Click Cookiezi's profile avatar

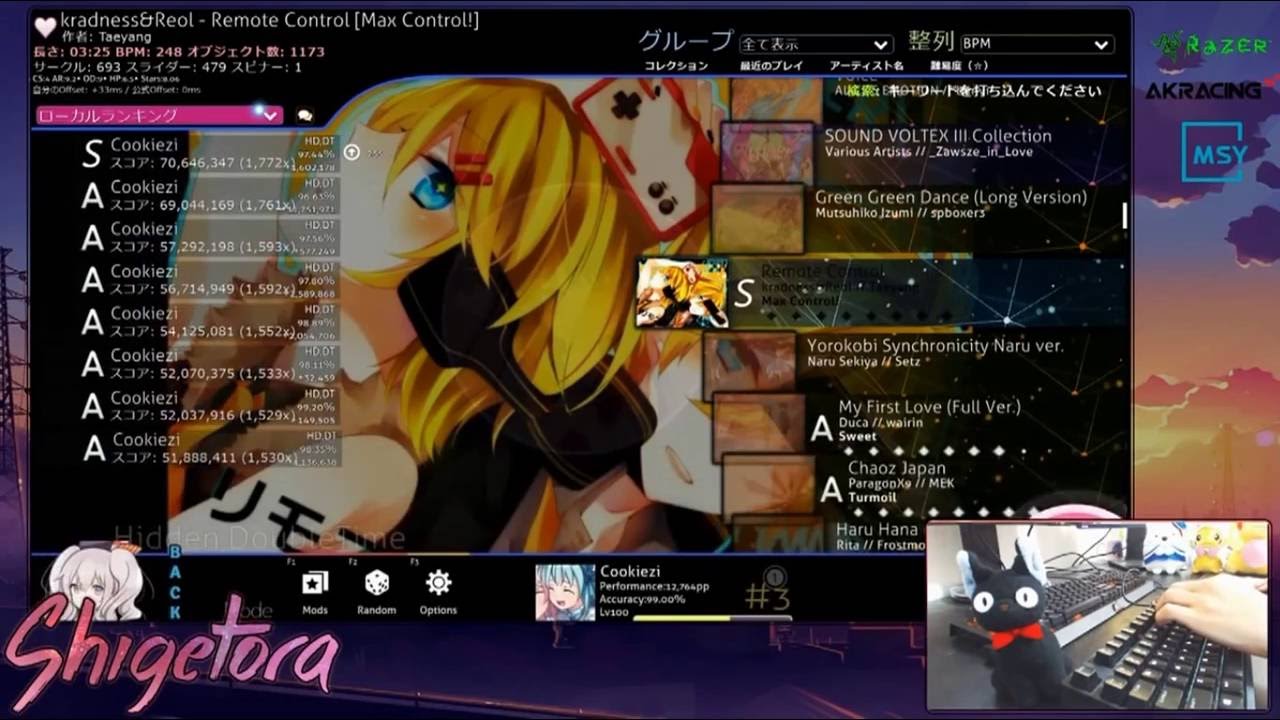tap(565, 592)
